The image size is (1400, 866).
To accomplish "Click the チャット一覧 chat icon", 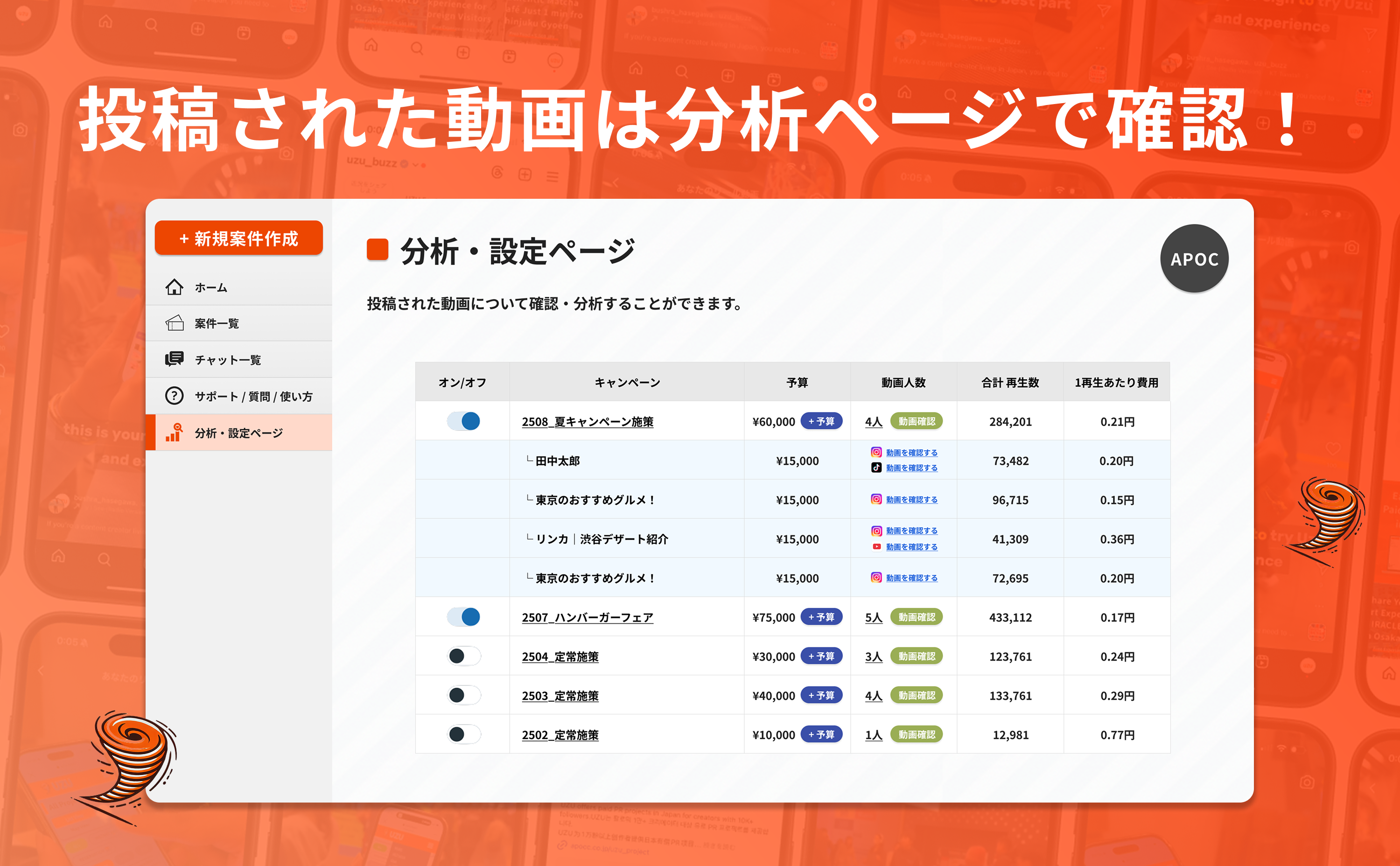I will coord(174,359).
